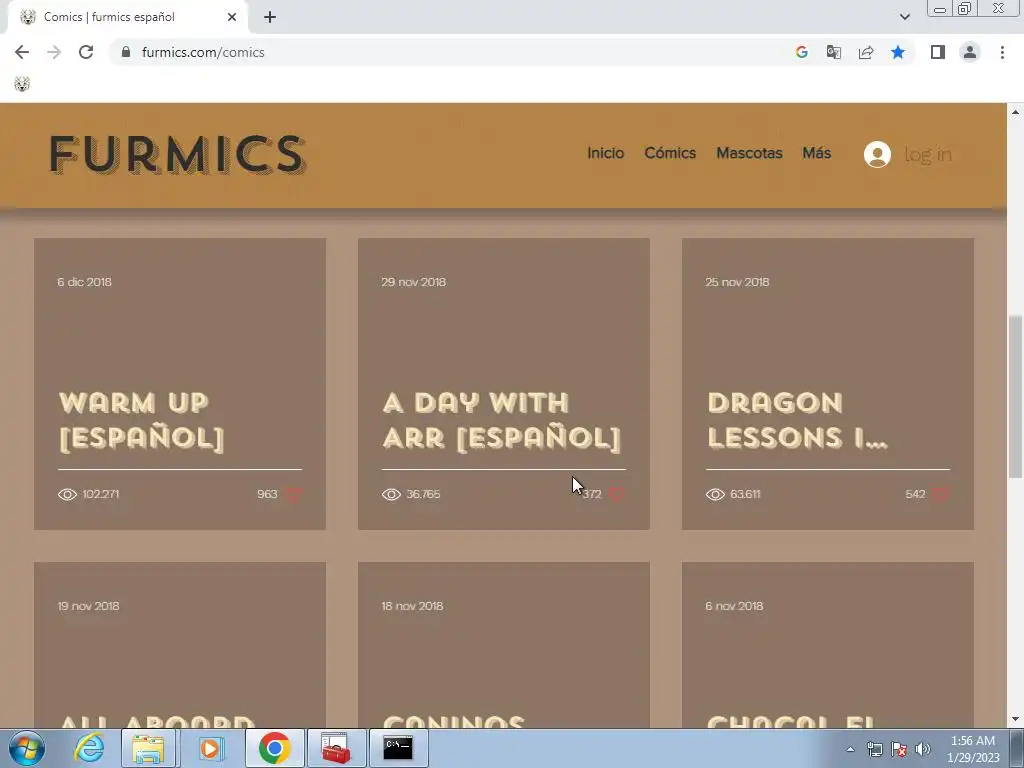
Task: Click the user avatar beside log in
Action: [x=877, y=155]
